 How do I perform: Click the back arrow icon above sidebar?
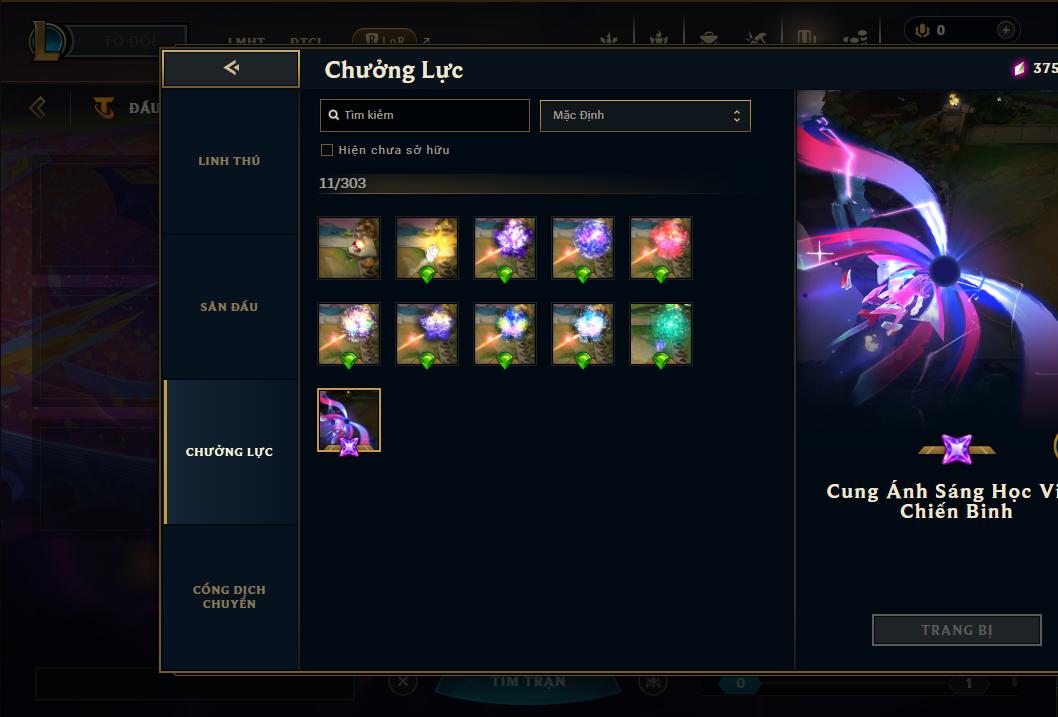click(x=231, y=67)
